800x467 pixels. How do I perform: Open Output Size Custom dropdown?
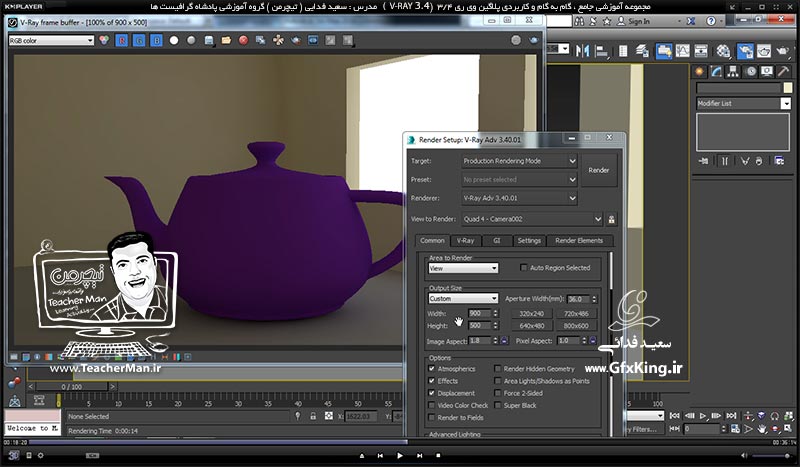(x=463, y=299)
